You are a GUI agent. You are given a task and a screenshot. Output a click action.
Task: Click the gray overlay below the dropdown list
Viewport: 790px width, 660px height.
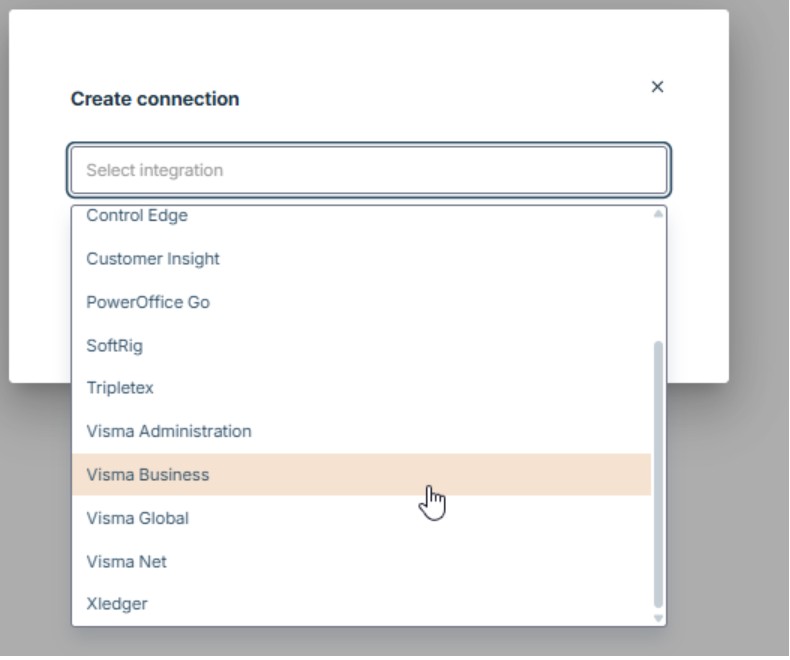[x=368, y=643]
